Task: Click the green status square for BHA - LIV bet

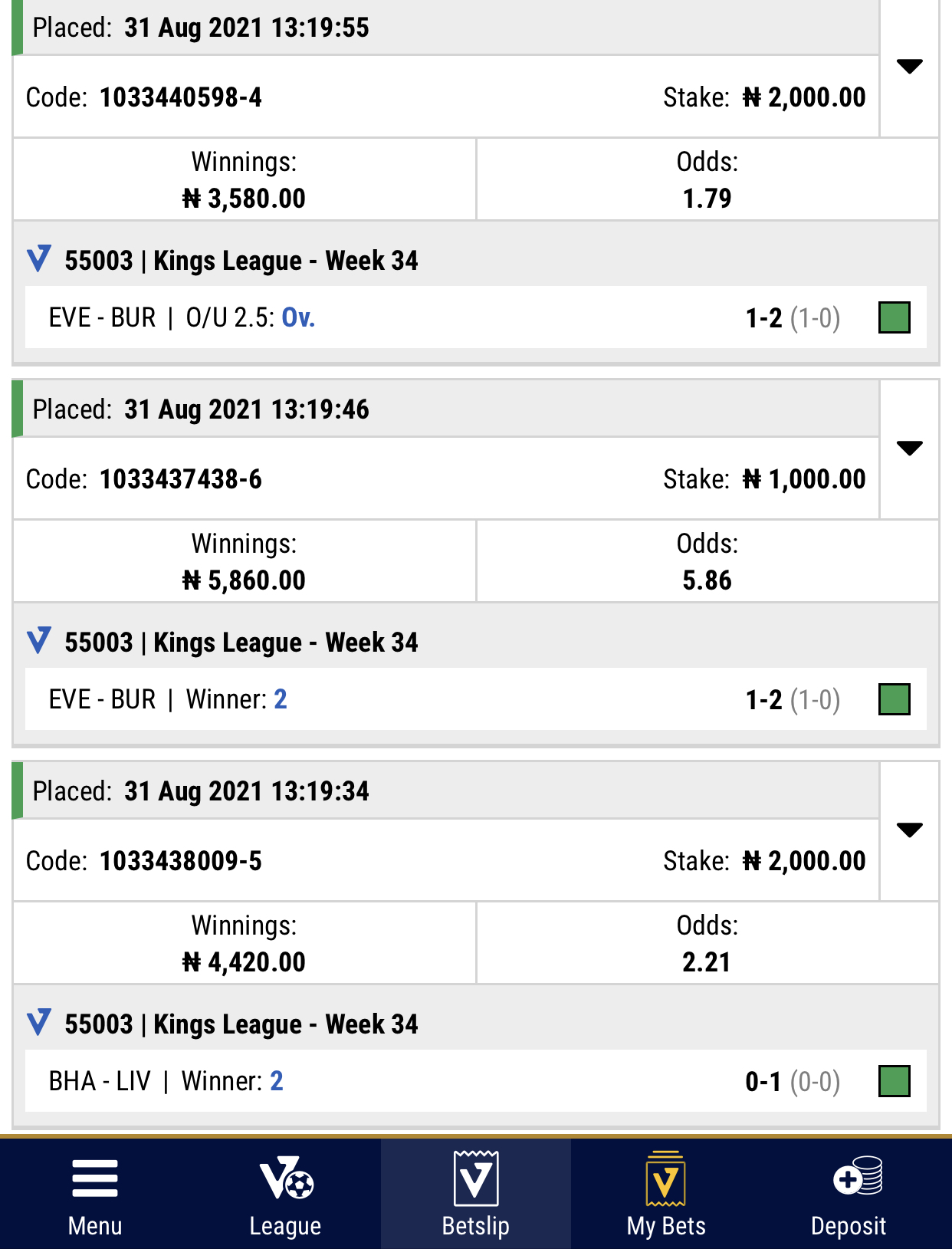Action: pyautogui.click(x=895, y=1081)
